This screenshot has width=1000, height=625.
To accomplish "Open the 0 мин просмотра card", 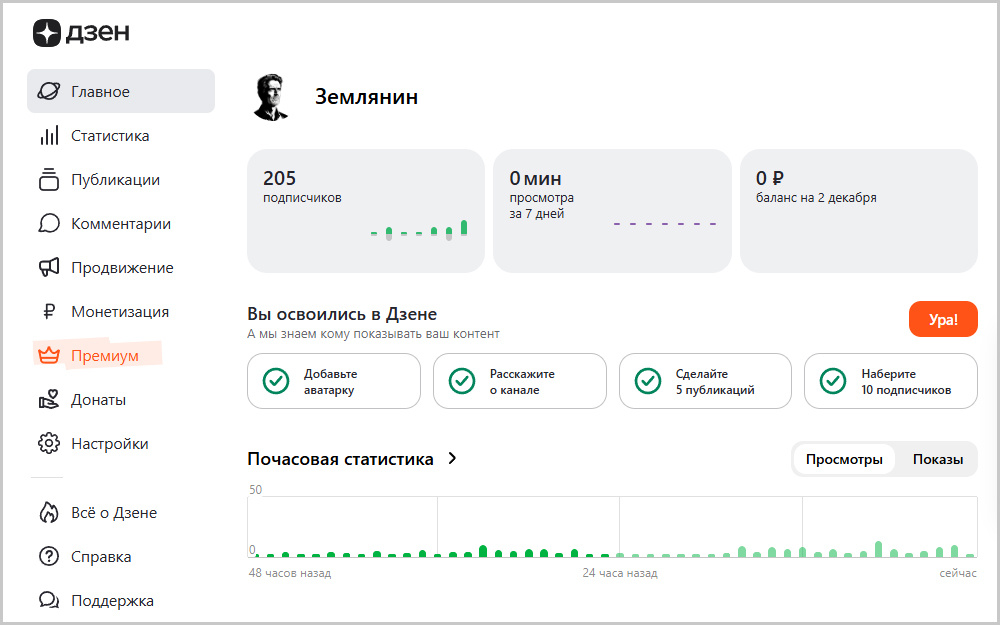I will [612, 211].
